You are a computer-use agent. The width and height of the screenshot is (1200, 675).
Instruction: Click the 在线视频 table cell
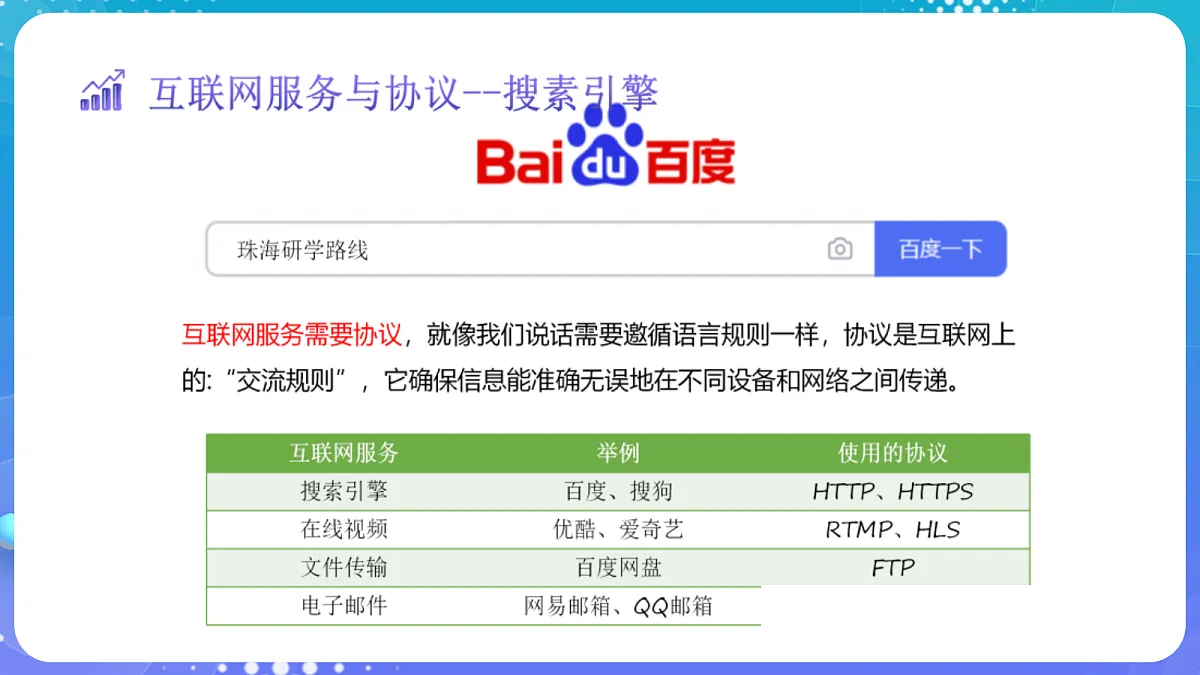[344, 529]
